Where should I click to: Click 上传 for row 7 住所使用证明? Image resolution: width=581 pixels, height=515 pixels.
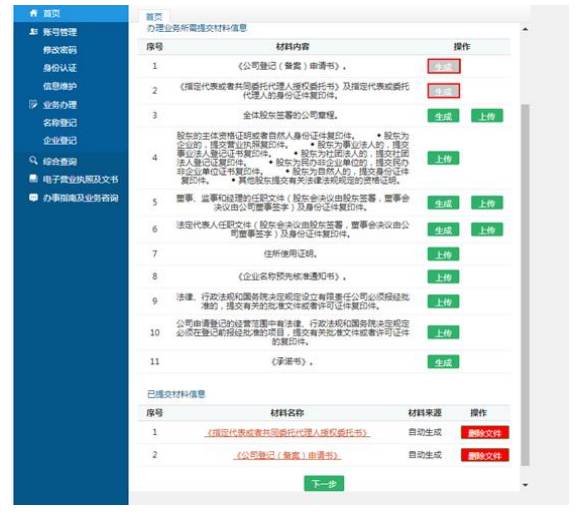pyautogui.click(x=443, y=255)
